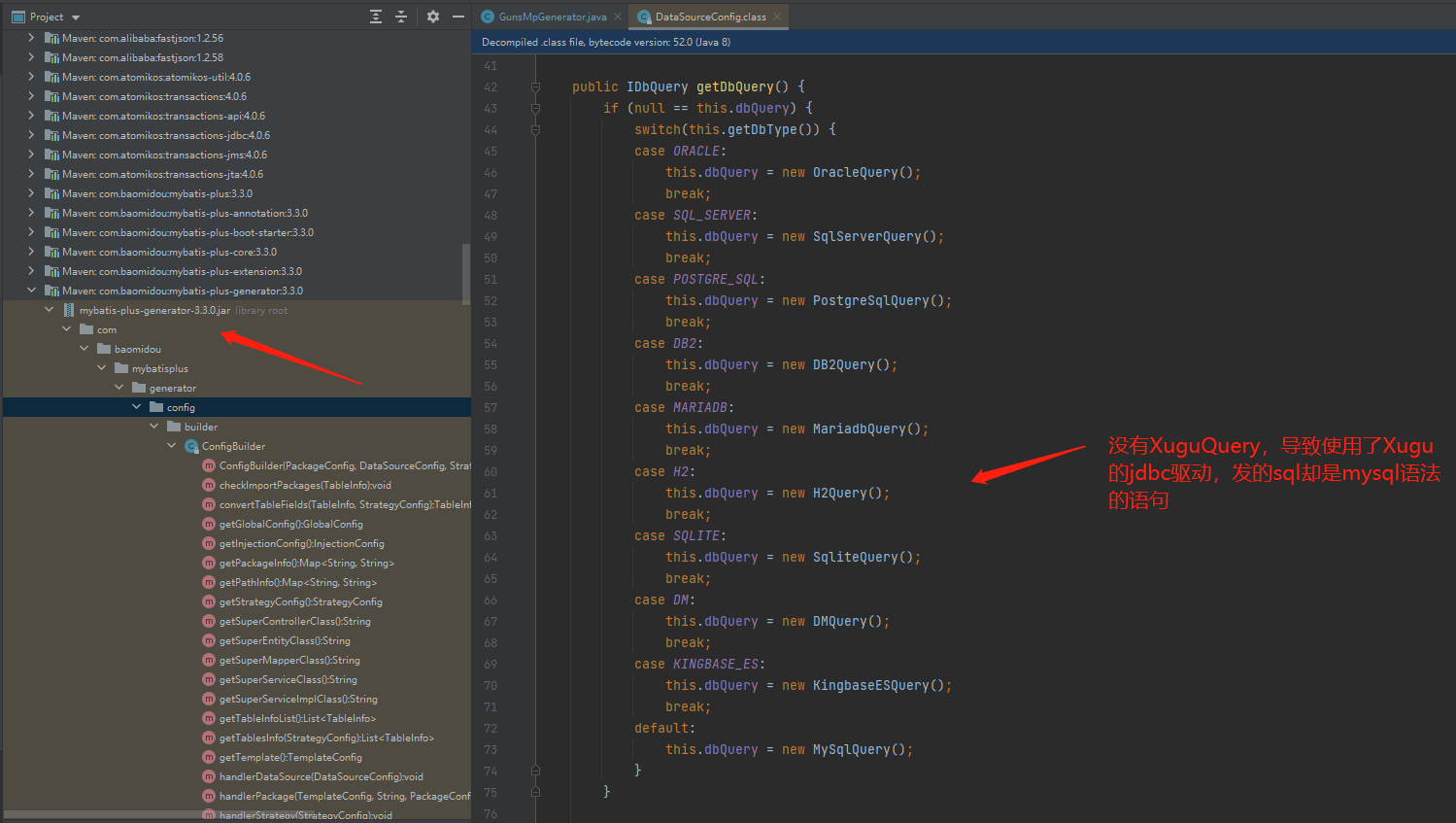The width and height of the screenshot is (1456, 823).
Task: Open Project panel settings gear
Action: [433, 17]
